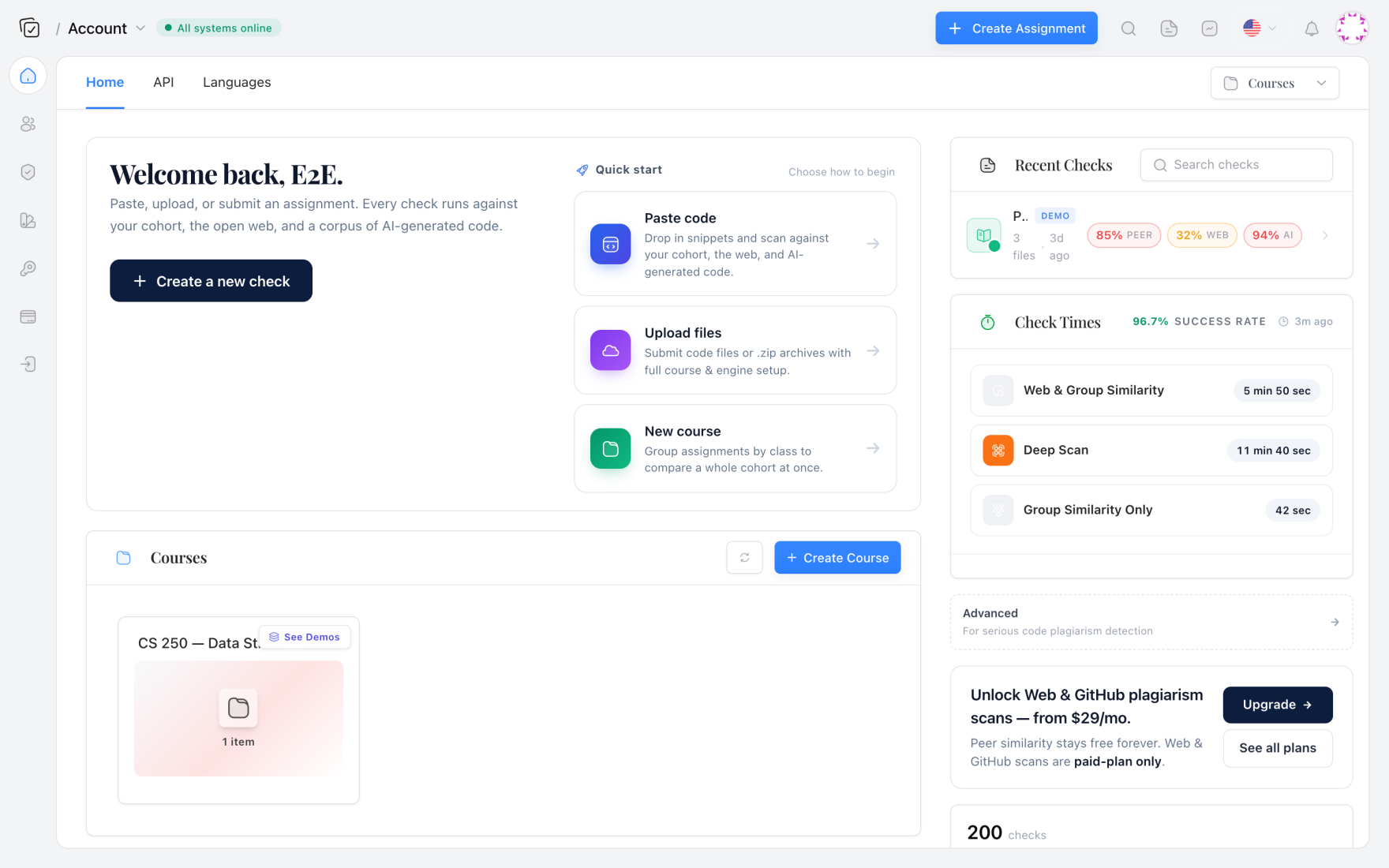Open the user avatar menu
The height and width of the screenshot is (868, 1389).
click(x=1352, y=28)
